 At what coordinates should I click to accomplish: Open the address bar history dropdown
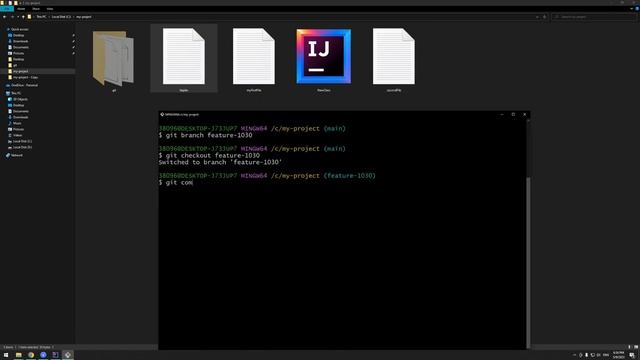537,17
